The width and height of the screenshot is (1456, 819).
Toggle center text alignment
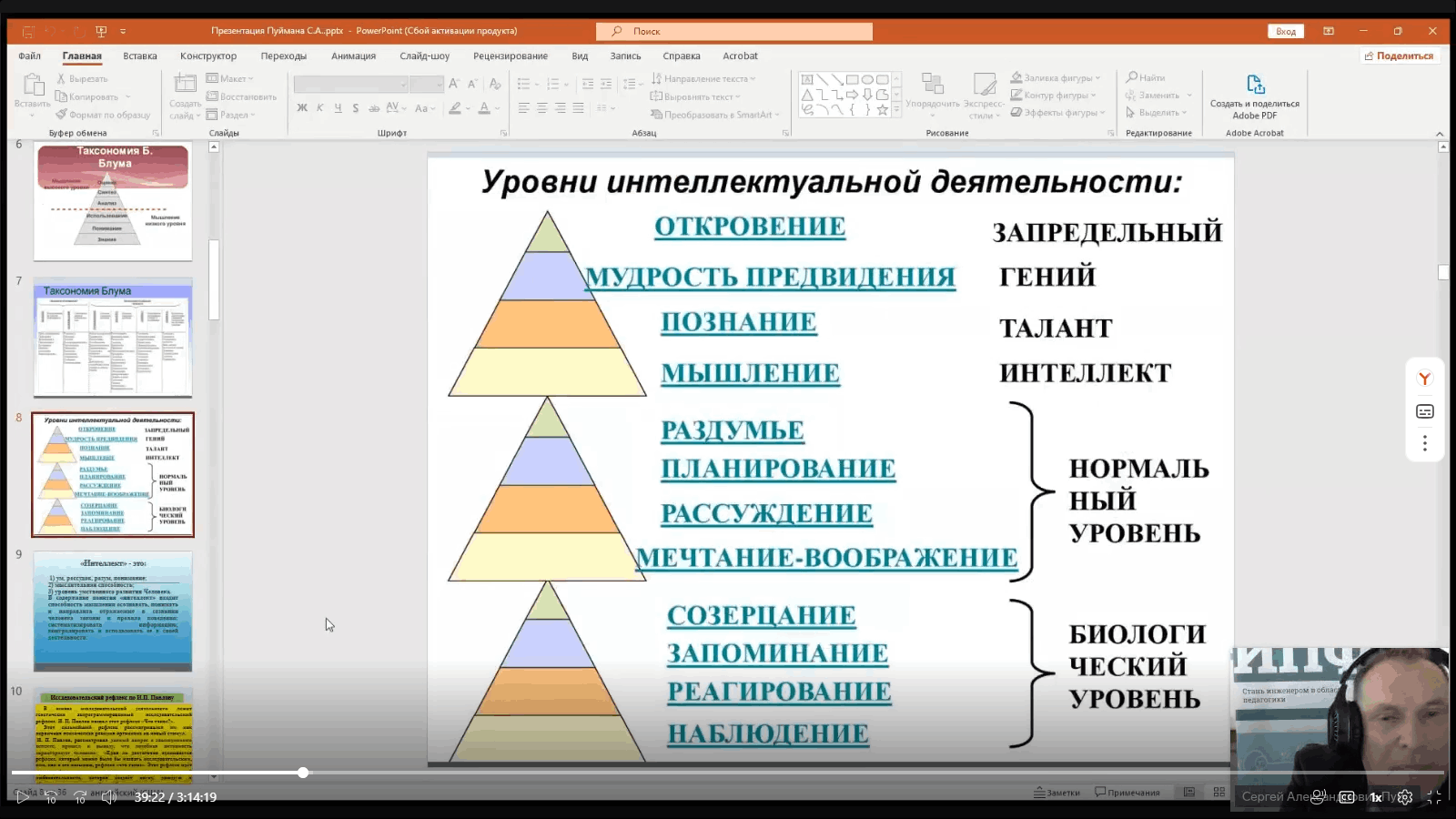point(542,108)
